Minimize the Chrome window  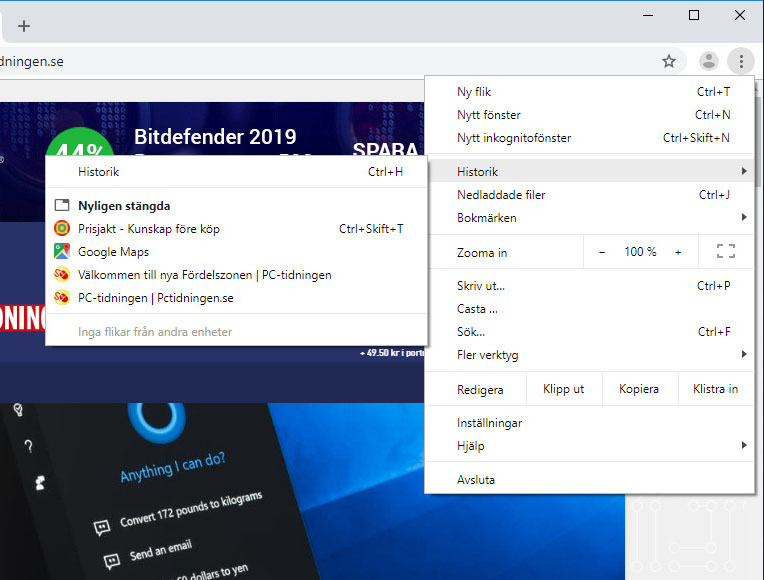tap(648, 16)
